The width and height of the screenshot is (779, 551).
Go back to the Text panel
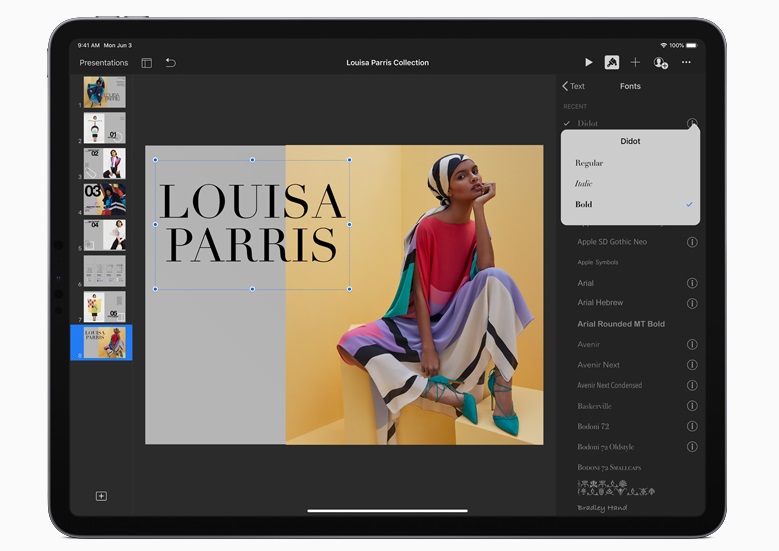click(x=573, y=86)
